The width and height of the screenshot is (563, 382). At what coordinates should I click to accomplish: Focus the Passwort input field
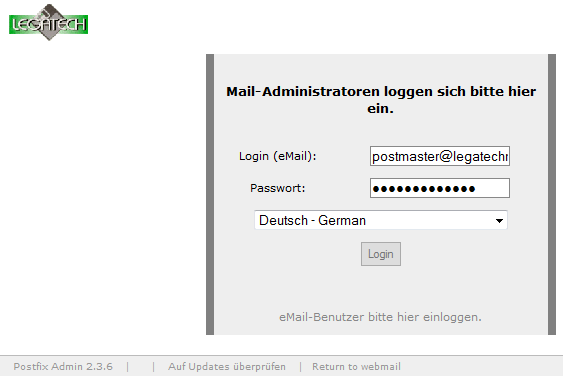(x=440, y=188)
